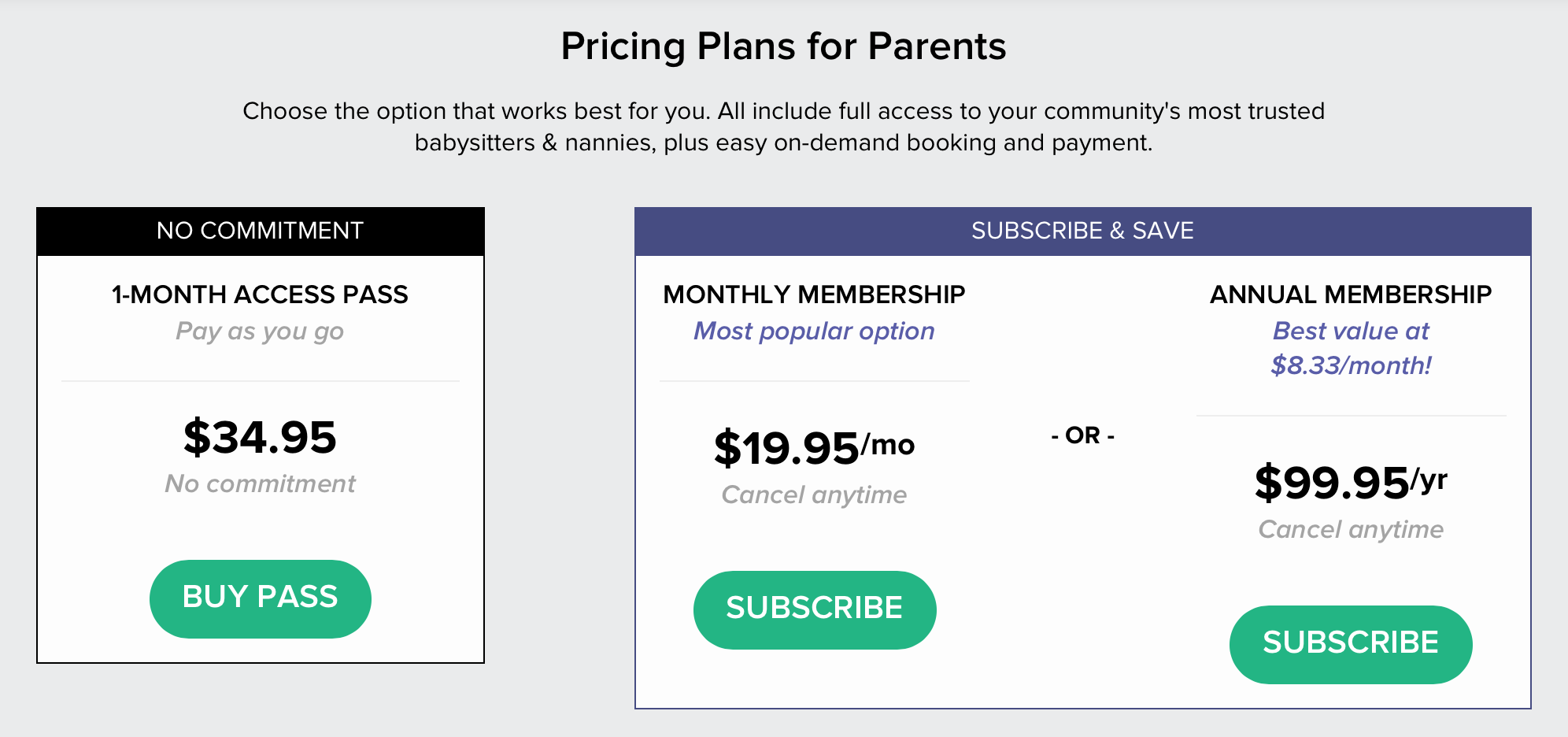Viewport: 1568px width, 737px height.
Task: Click the $34.95 price text
Action: [x=261, y=437]
